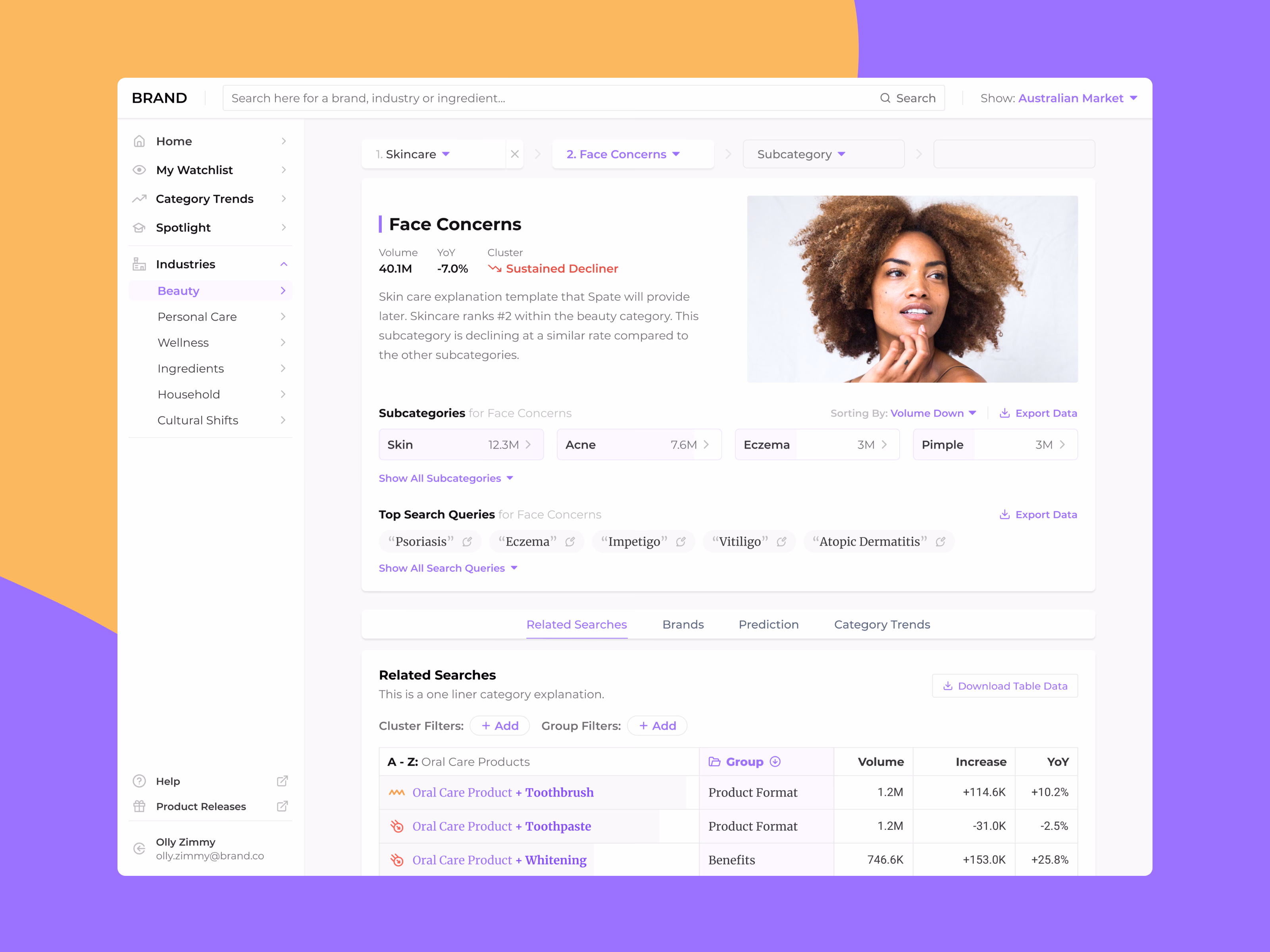1270x952 pixels.
Task: Remove Skincare filter with the X icon
Action: (x=514, y=154)
